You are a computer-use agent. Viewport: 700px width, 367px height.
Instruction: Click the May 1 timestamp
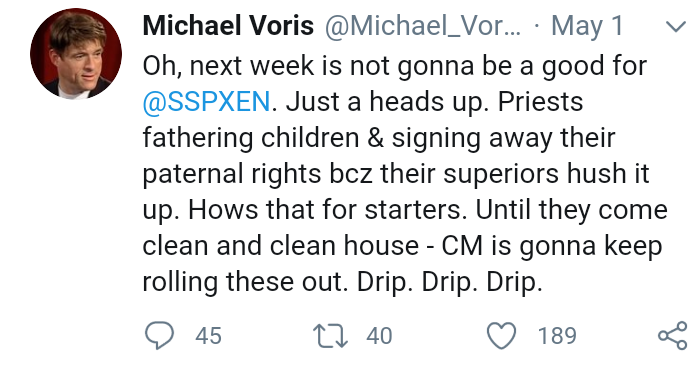(587, 26)
